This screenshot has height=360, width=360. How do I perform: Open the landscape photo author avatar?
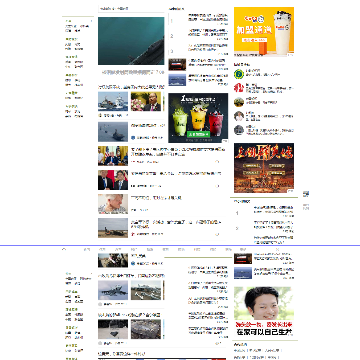[x=239, y=102]
